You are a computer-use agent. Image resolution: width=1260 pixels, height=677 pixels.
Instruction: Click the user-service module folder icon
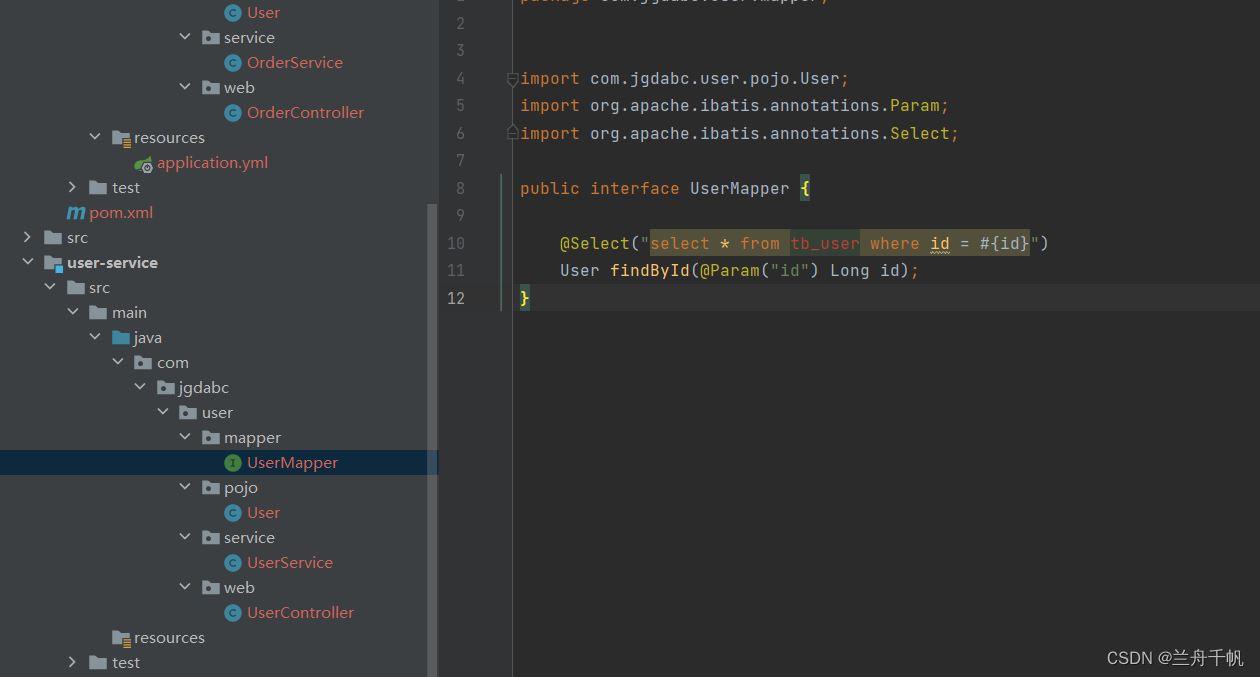(x=54, y=263)
